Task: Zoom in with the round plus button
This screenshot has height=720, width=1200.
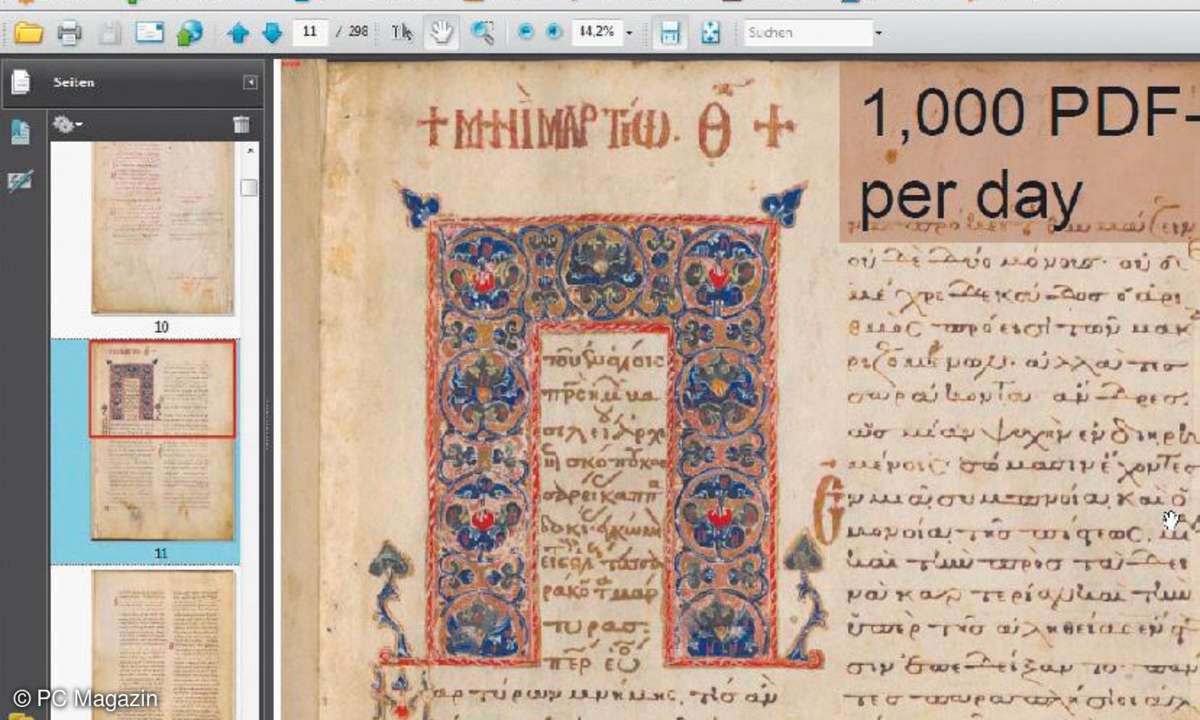Action: pos(554,32)
